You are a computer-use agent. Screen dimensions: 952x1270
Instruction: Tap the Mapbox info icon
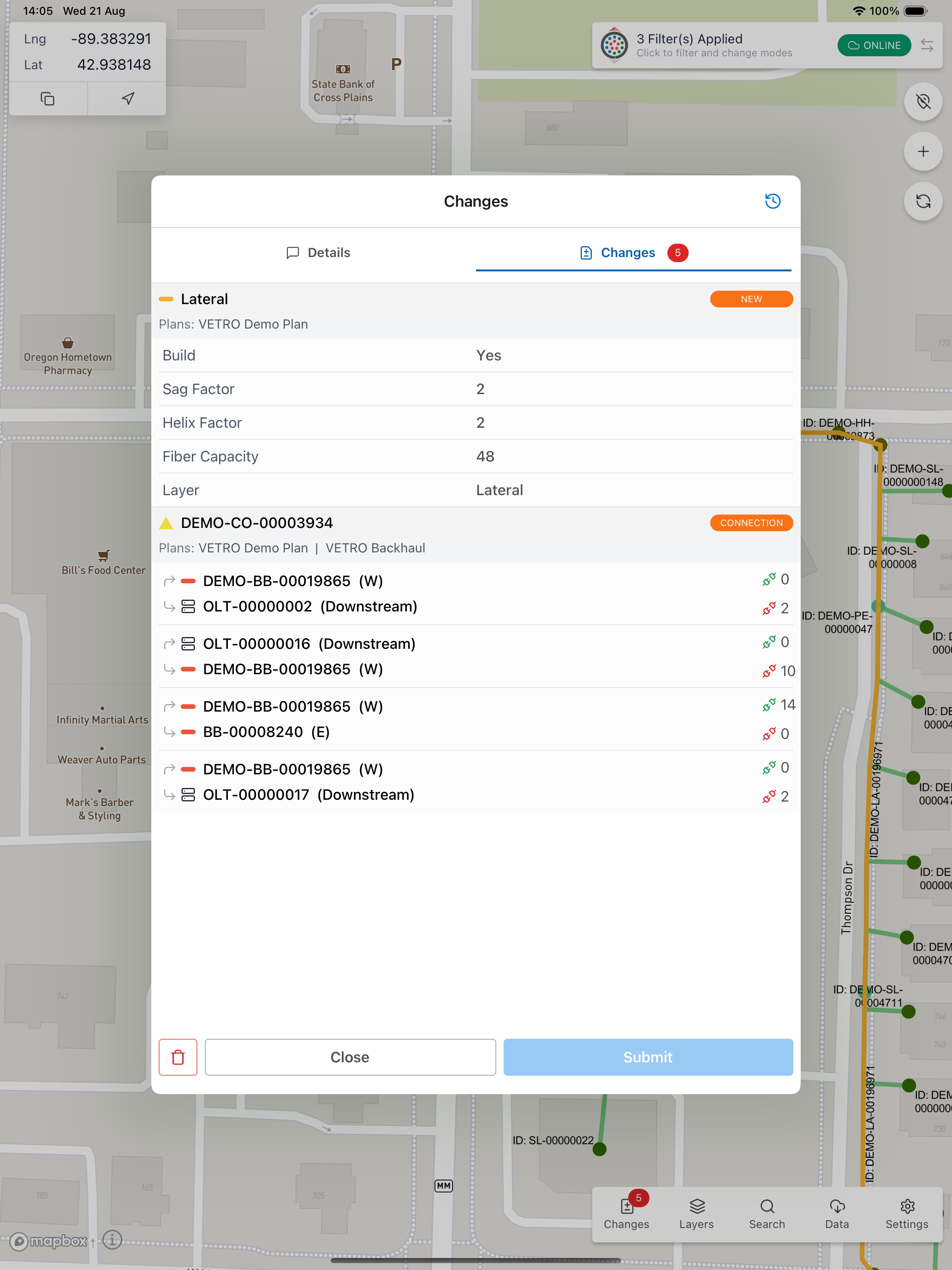click(113, 1240)
